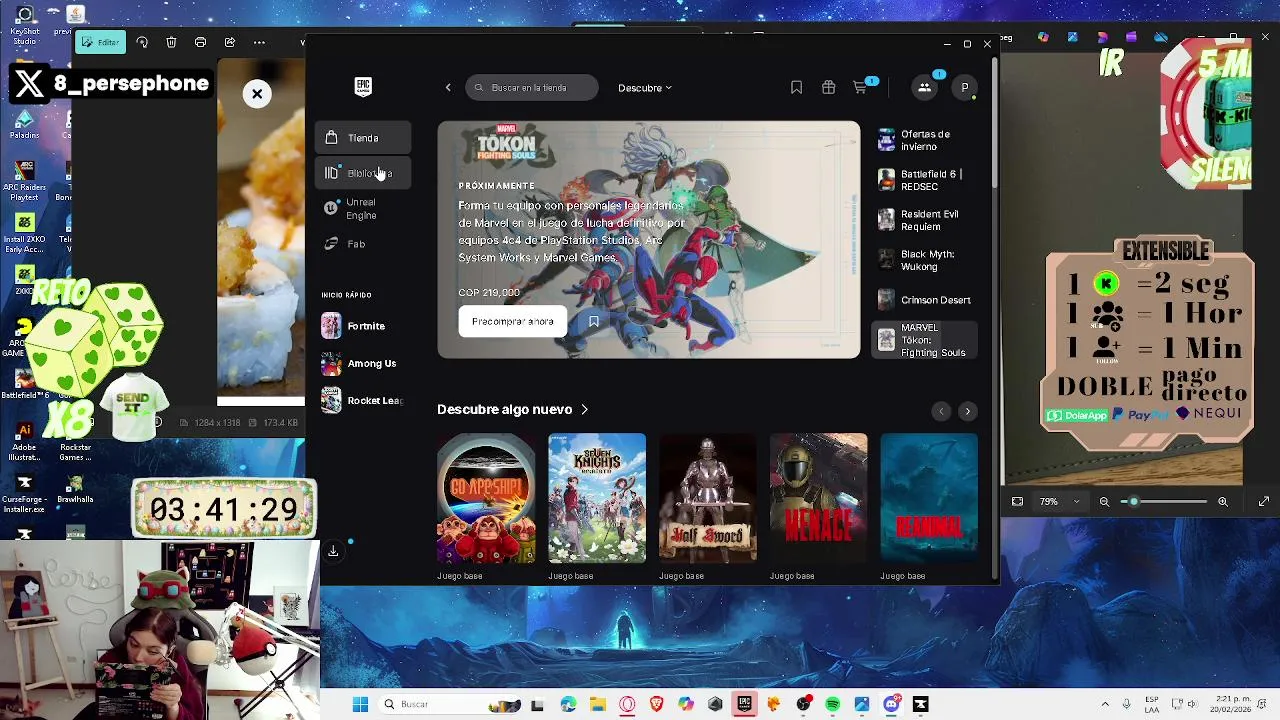The width and height of the screenshot is (1280, 720).
Task: Open Opera browser from the taskbar
Action: click(627, 704)
